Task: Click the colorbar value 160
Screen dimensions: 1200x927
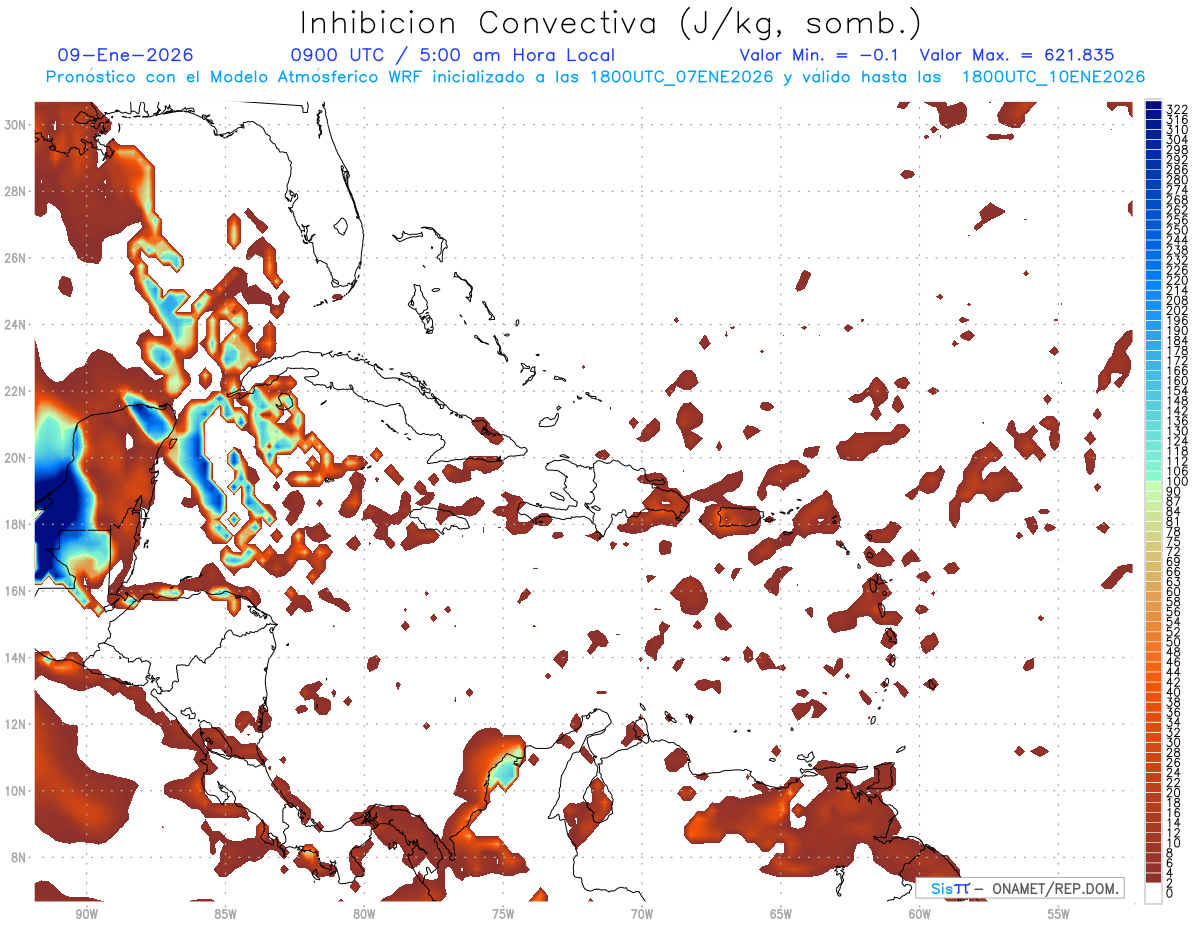Action: coord(1177,380)
